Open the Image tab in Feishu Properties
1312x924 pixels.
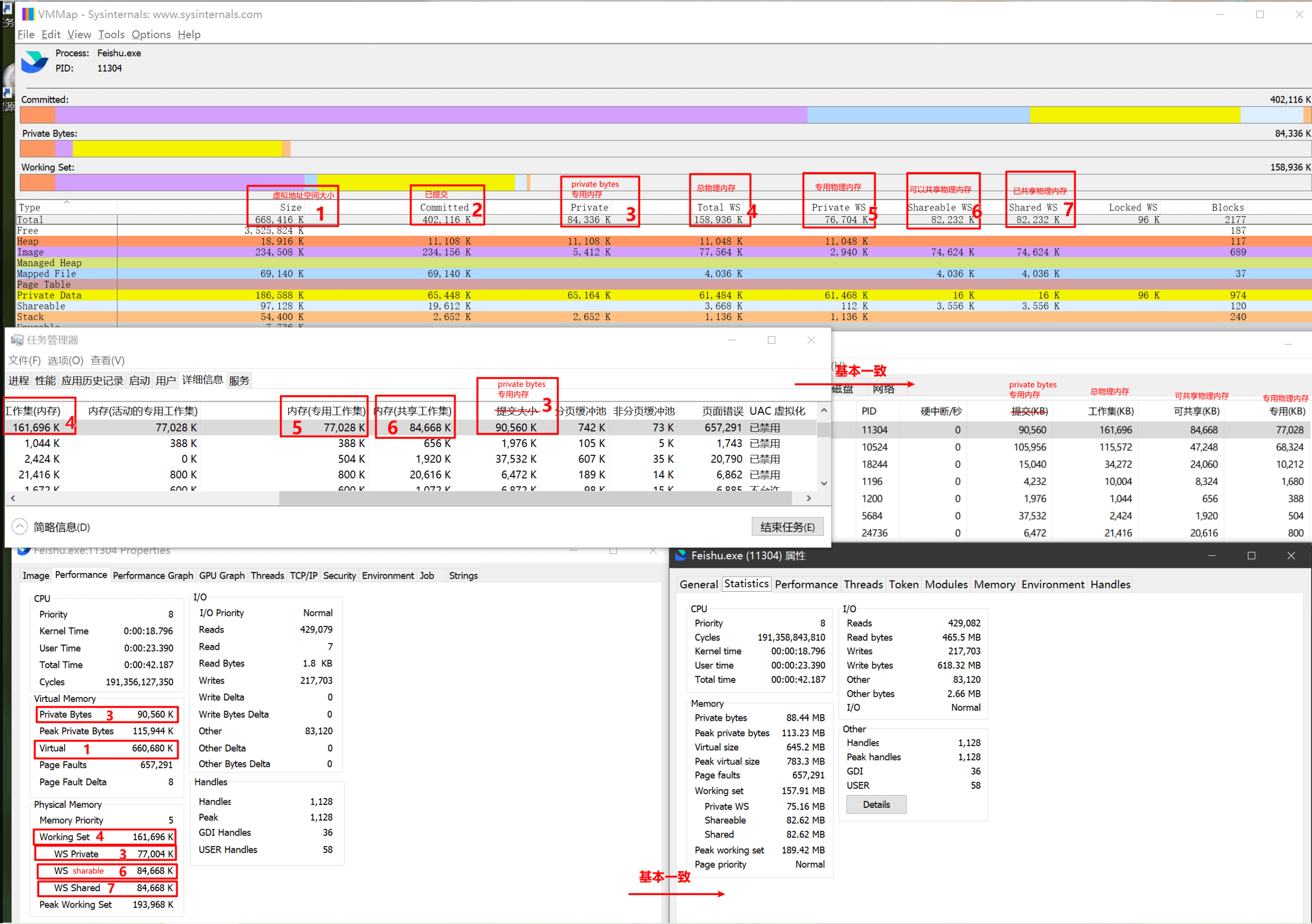[35, 575]
